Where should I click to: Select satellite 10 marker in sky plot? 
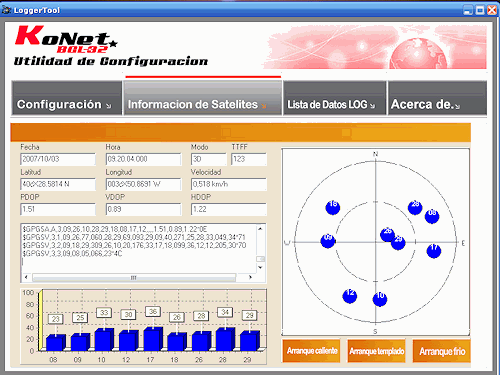(x=380, y=299)
